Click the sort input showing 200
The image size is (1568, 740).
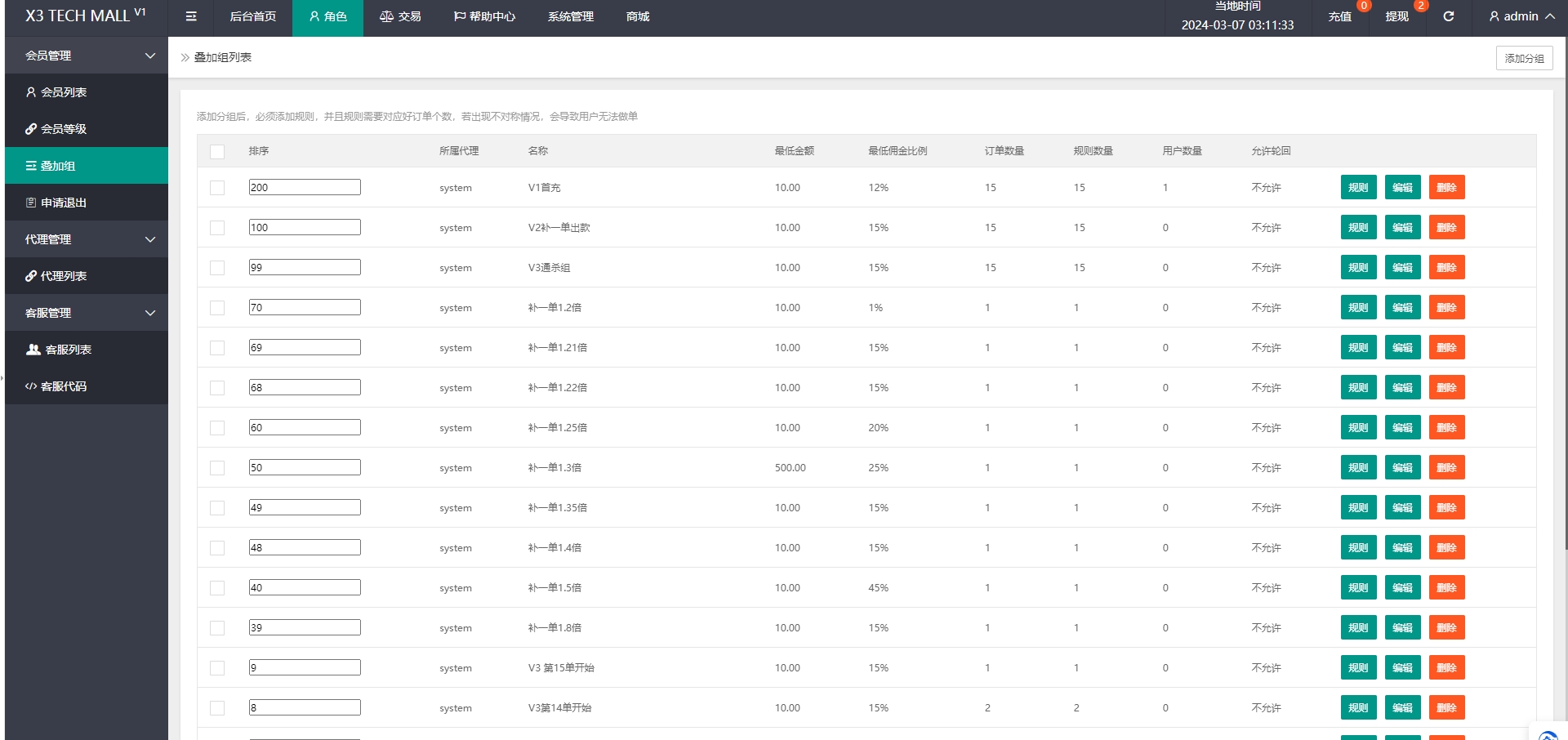(305, 187)
